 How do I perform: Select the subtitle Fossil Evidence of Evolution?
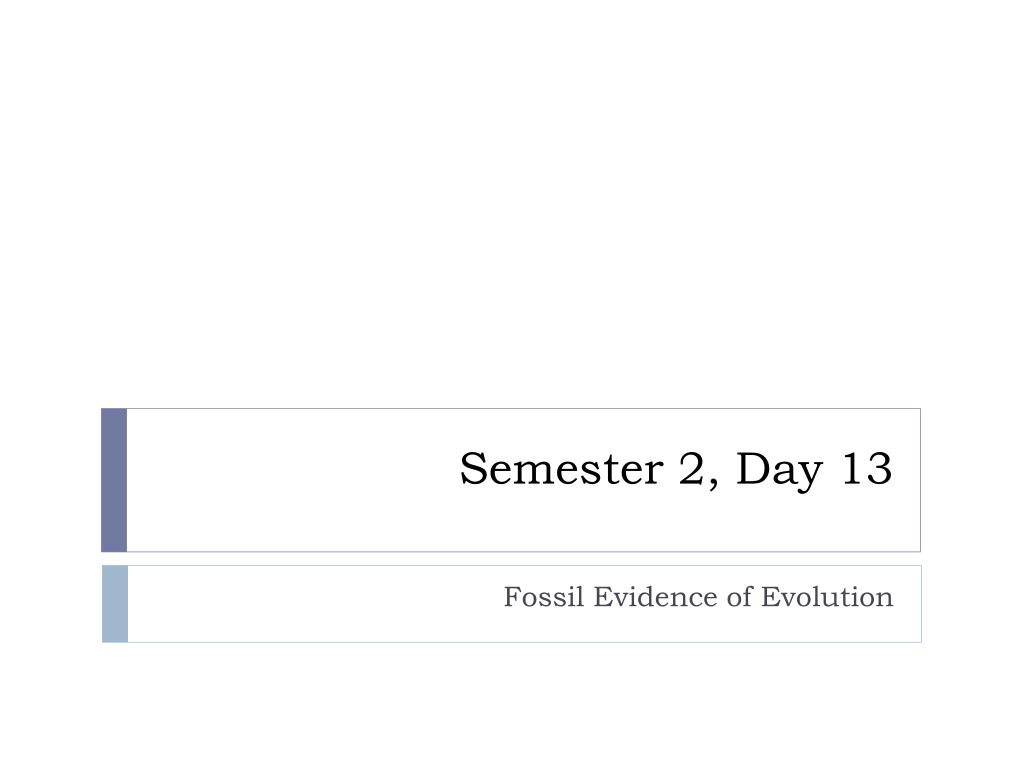click(x=698, y=597)
